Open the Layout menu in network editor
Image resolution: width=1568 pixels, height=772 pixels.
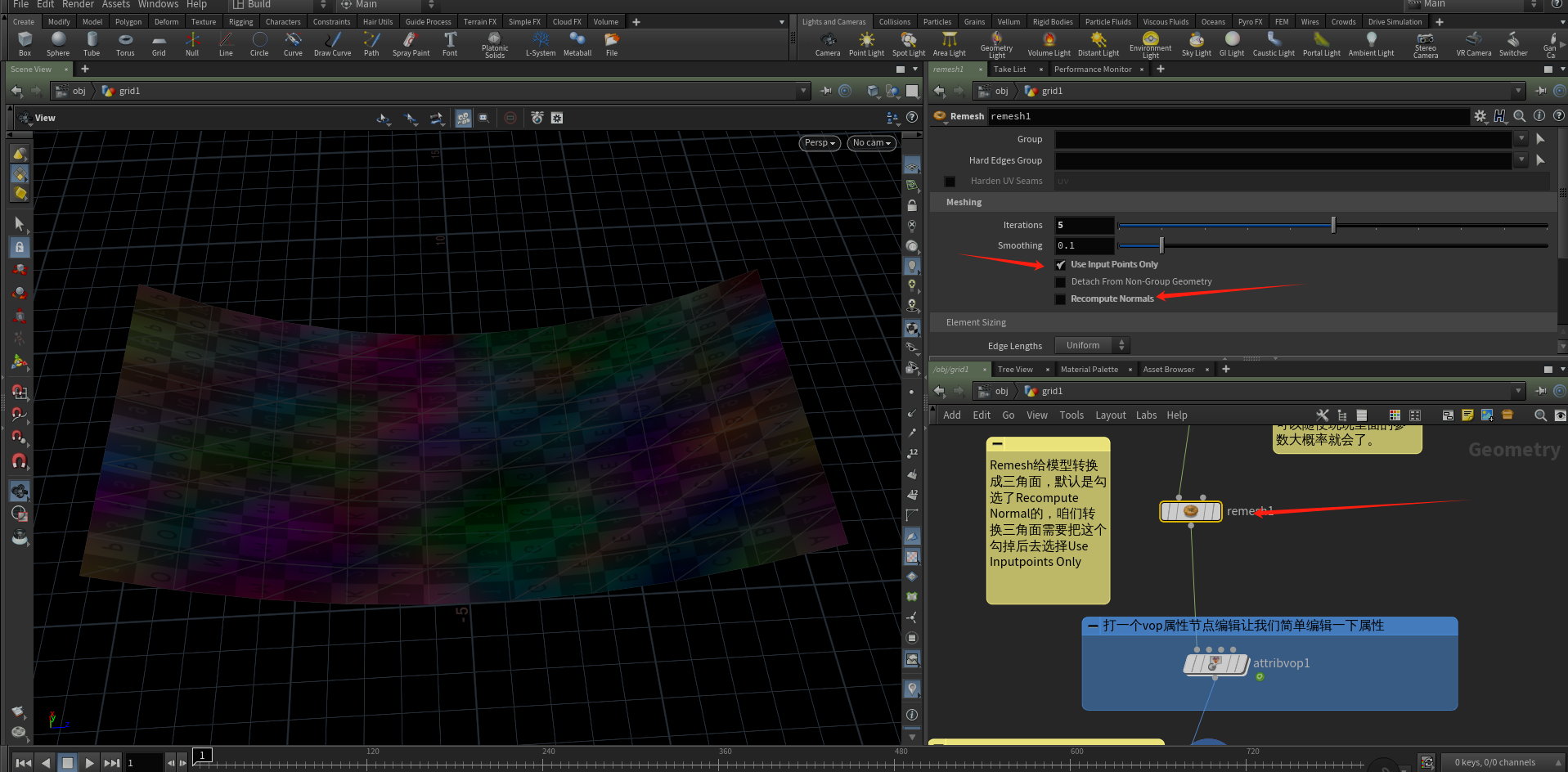(x=1110, y=415)
